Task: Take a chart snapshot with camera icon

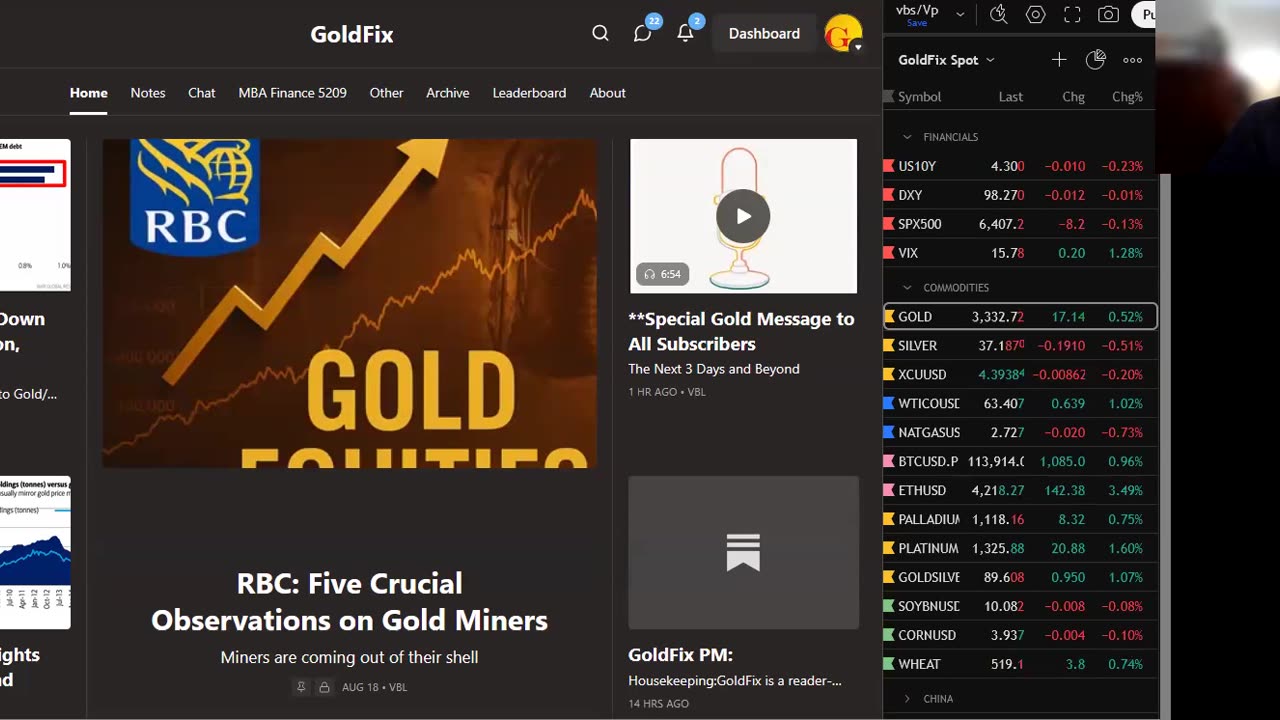Action: coord(1108,14)
